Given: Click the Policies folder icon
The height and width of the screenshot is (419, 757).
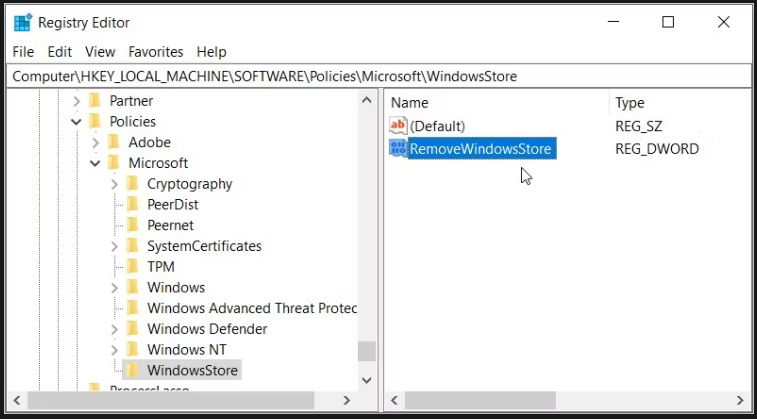Looking at the screenshot, I should pos(95,121).
